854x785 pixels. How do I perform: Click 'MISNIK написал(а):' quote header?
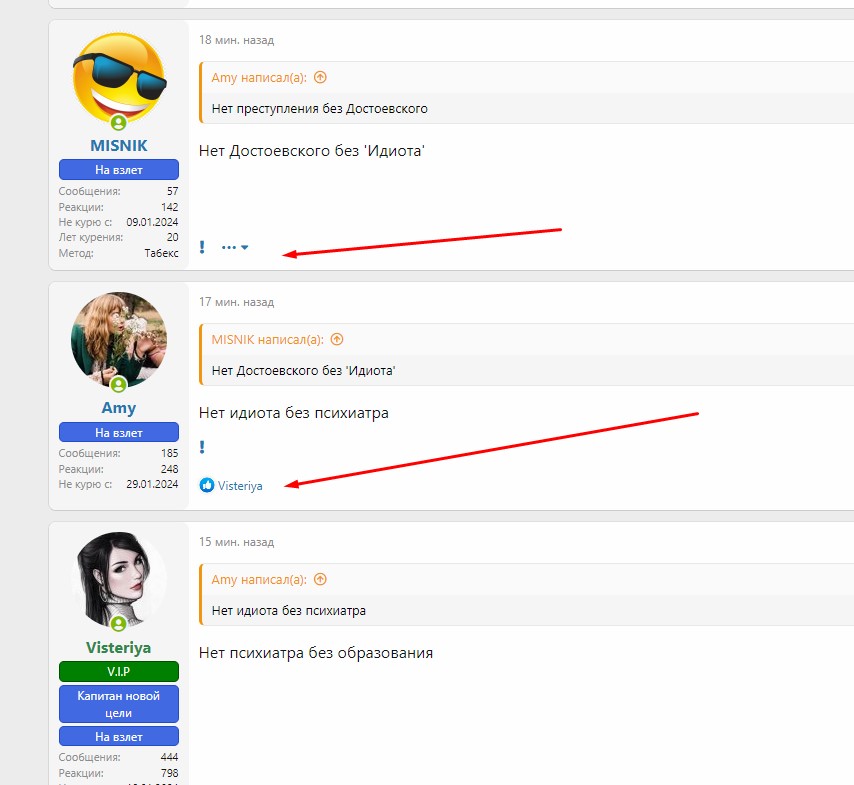pyautogui.click(x=267, y=339)
